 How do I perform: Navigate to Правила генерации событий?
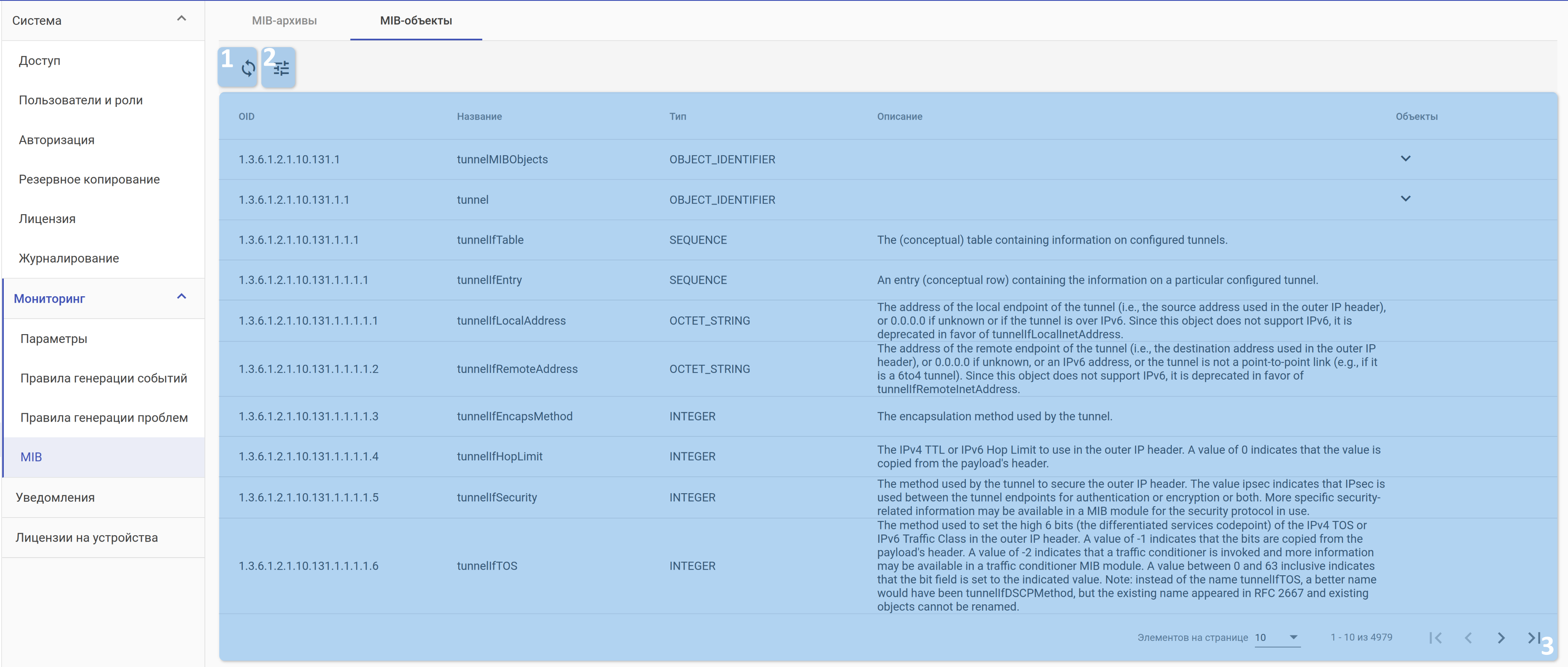[x=104, y=379]
